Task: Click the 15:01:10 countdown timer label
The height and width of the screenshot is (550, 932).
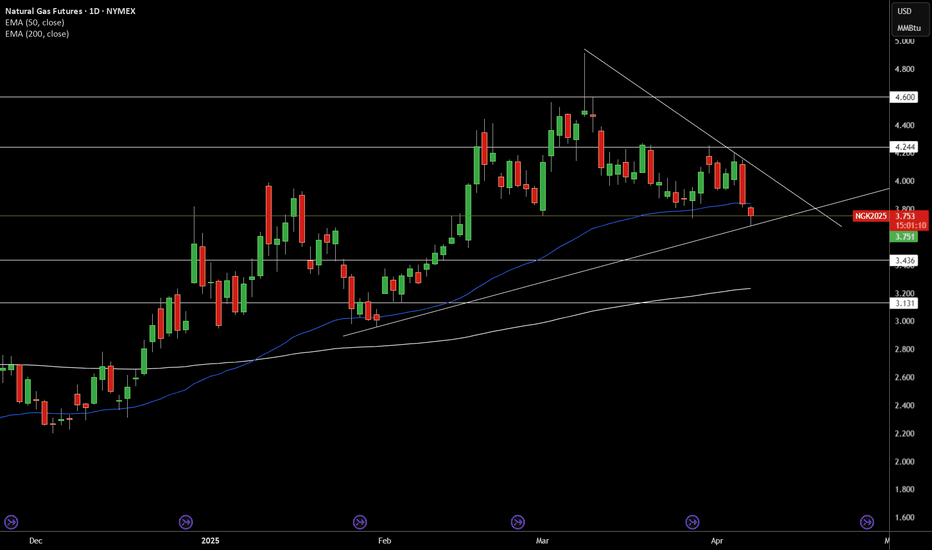Action: pyautogui.click(x=909, y=226)
